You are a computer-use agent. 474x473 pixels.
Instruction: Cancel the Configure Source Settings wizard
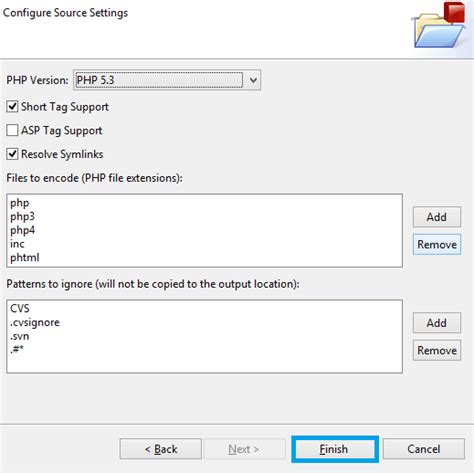[424, 449]
